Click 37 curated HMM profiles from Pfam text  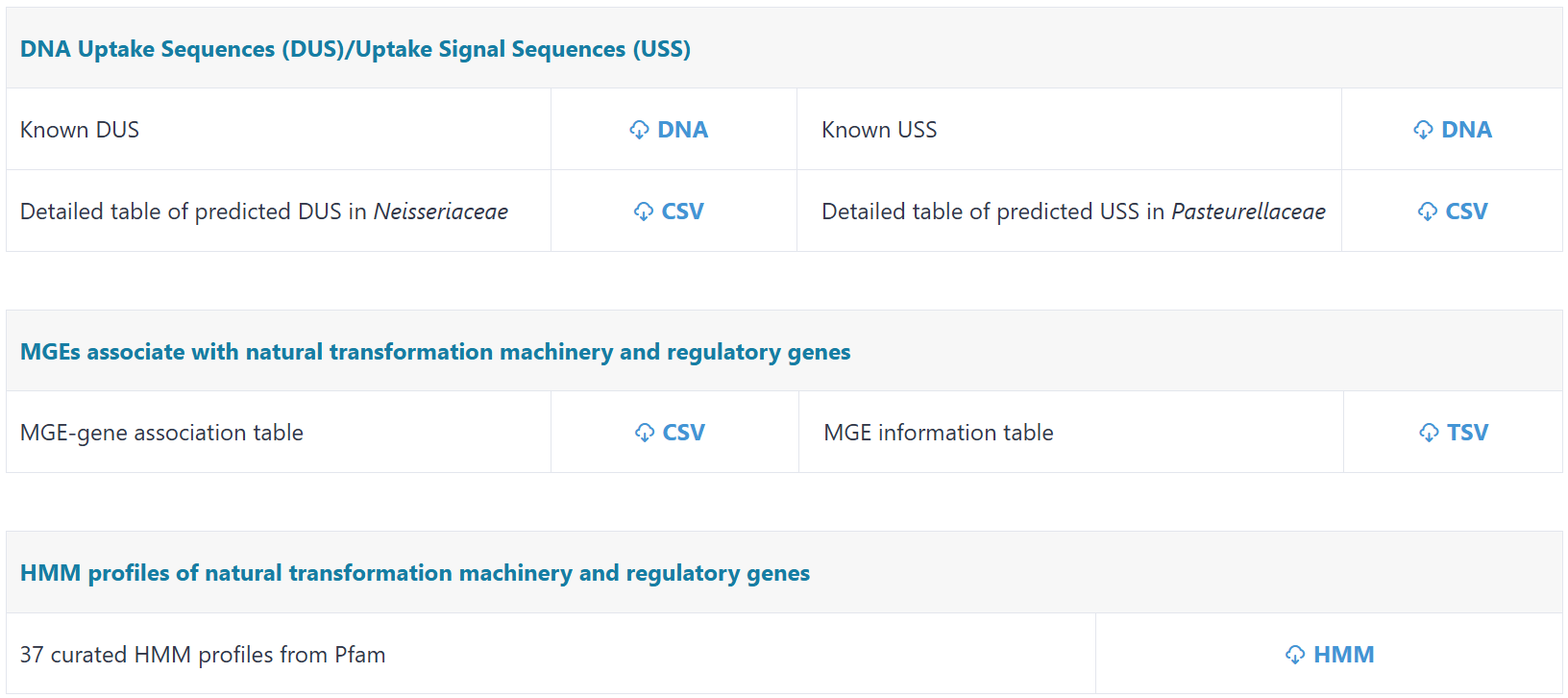coord(203,655)
